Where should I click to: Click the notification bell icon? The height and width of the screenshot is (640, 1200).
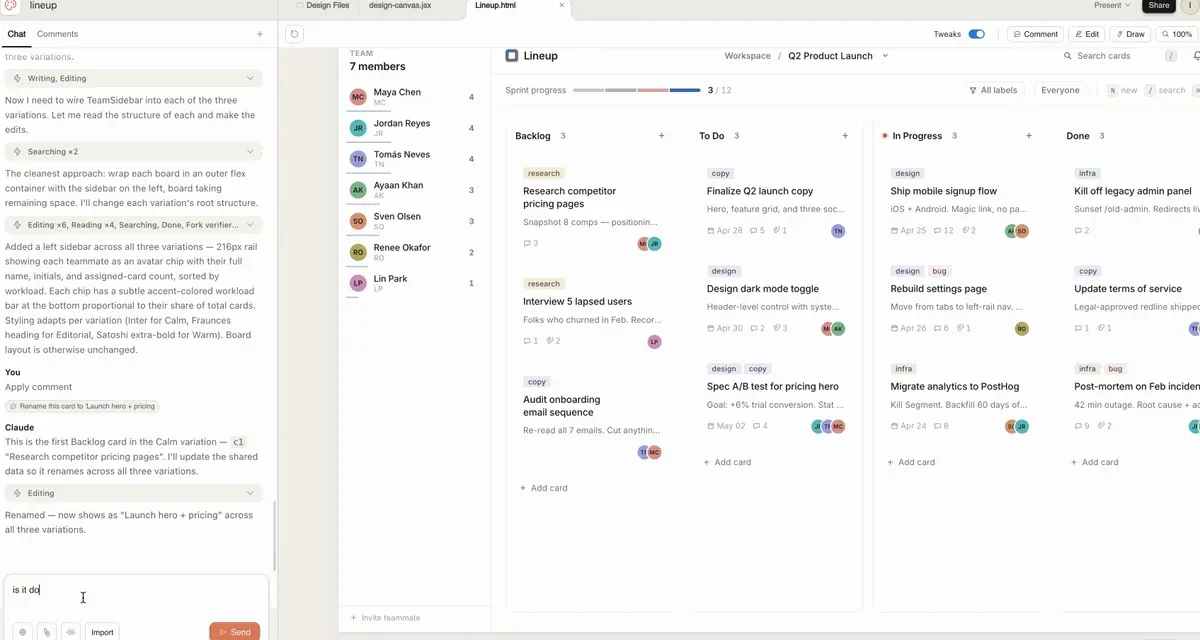point(1196,56)
